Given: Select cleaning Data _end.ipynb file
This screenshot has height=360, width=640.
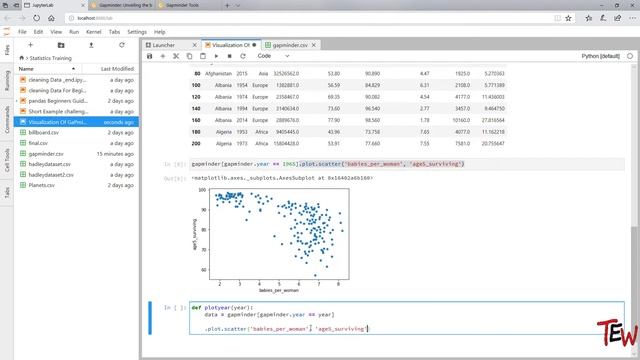Looking at the screenshot, I should coord(76,80).
